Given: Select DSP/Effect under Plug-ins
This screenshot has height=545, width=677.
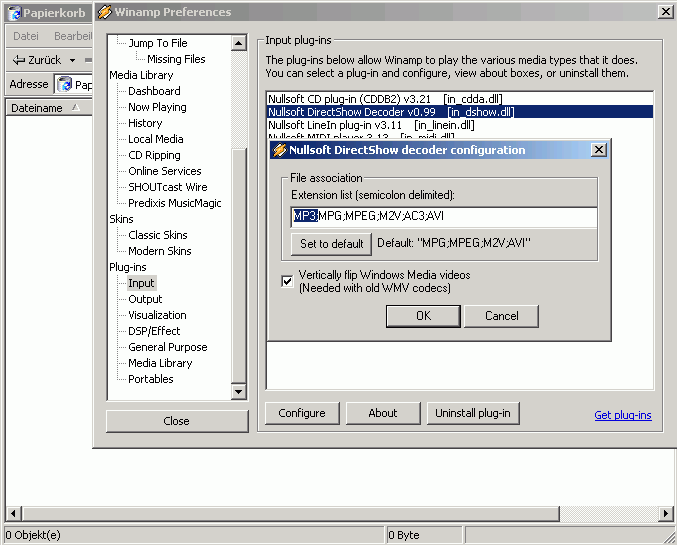Looking at the screenshot, I should [154, 331].
